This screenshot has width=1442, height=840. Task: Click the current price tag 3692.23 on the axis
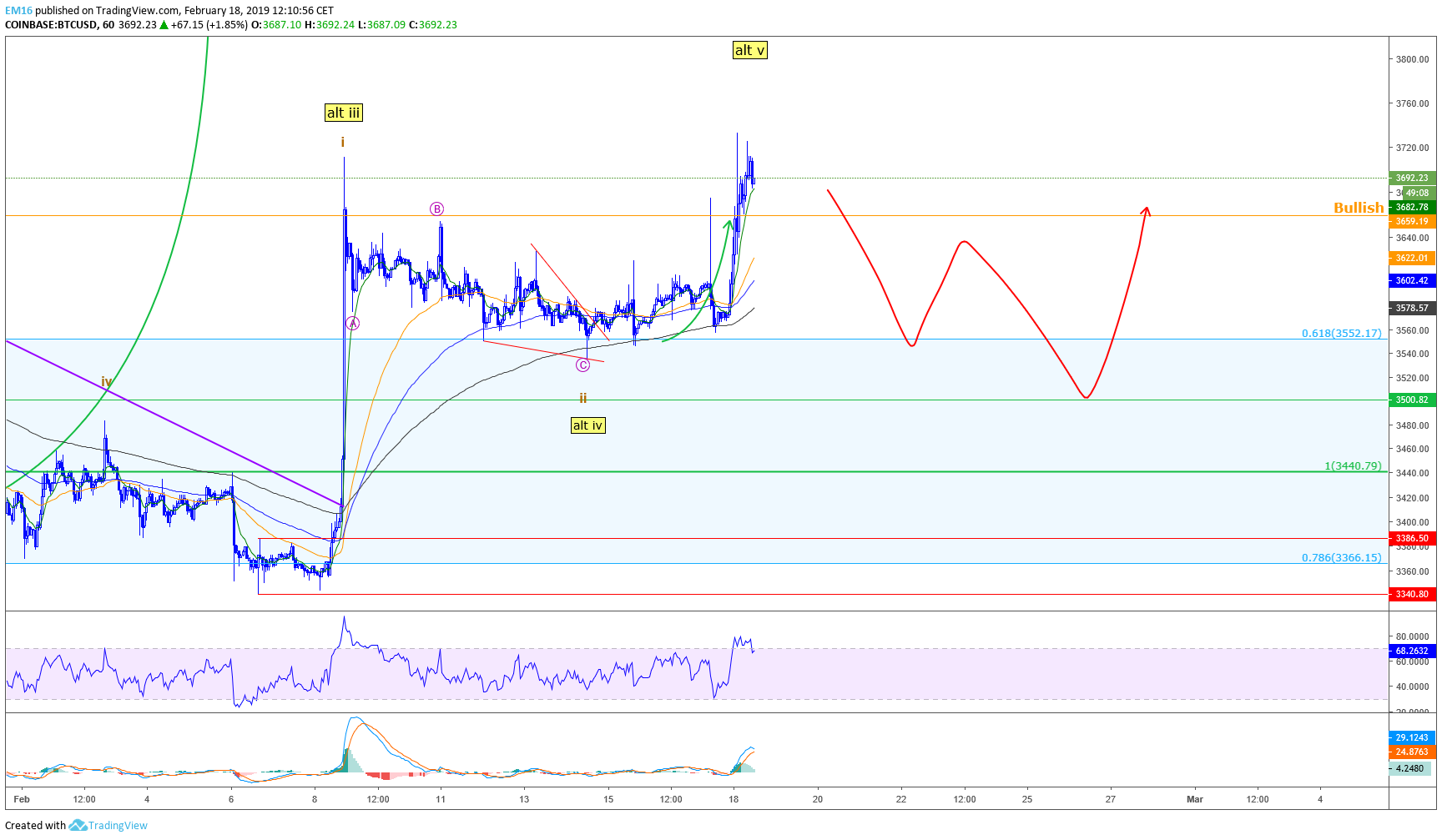pos(1412,178)
